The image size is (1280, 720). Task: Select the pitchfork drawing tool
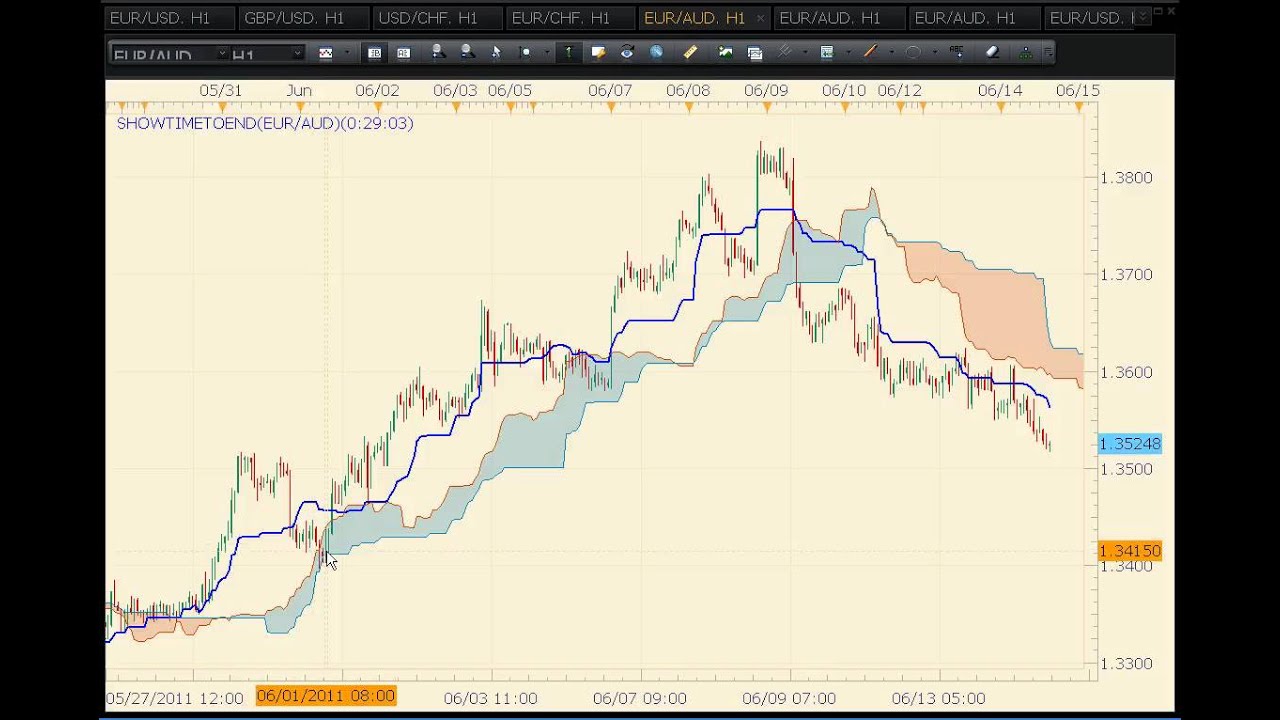coord(785,53)
